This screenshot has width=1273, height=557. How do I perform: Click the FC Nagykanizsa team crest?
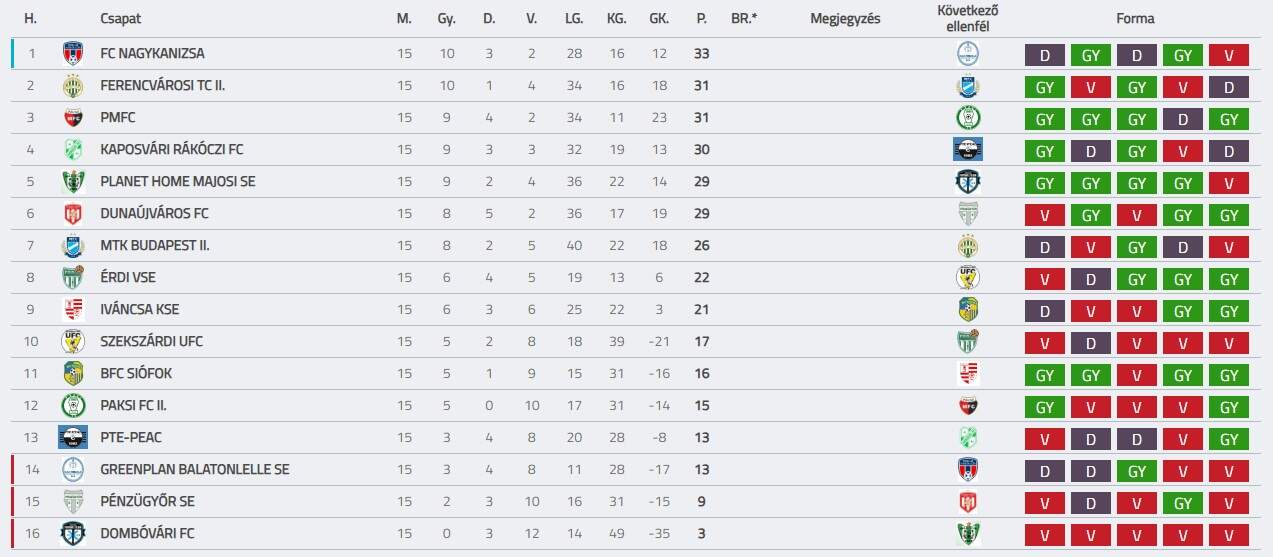(x=72, y=54)
